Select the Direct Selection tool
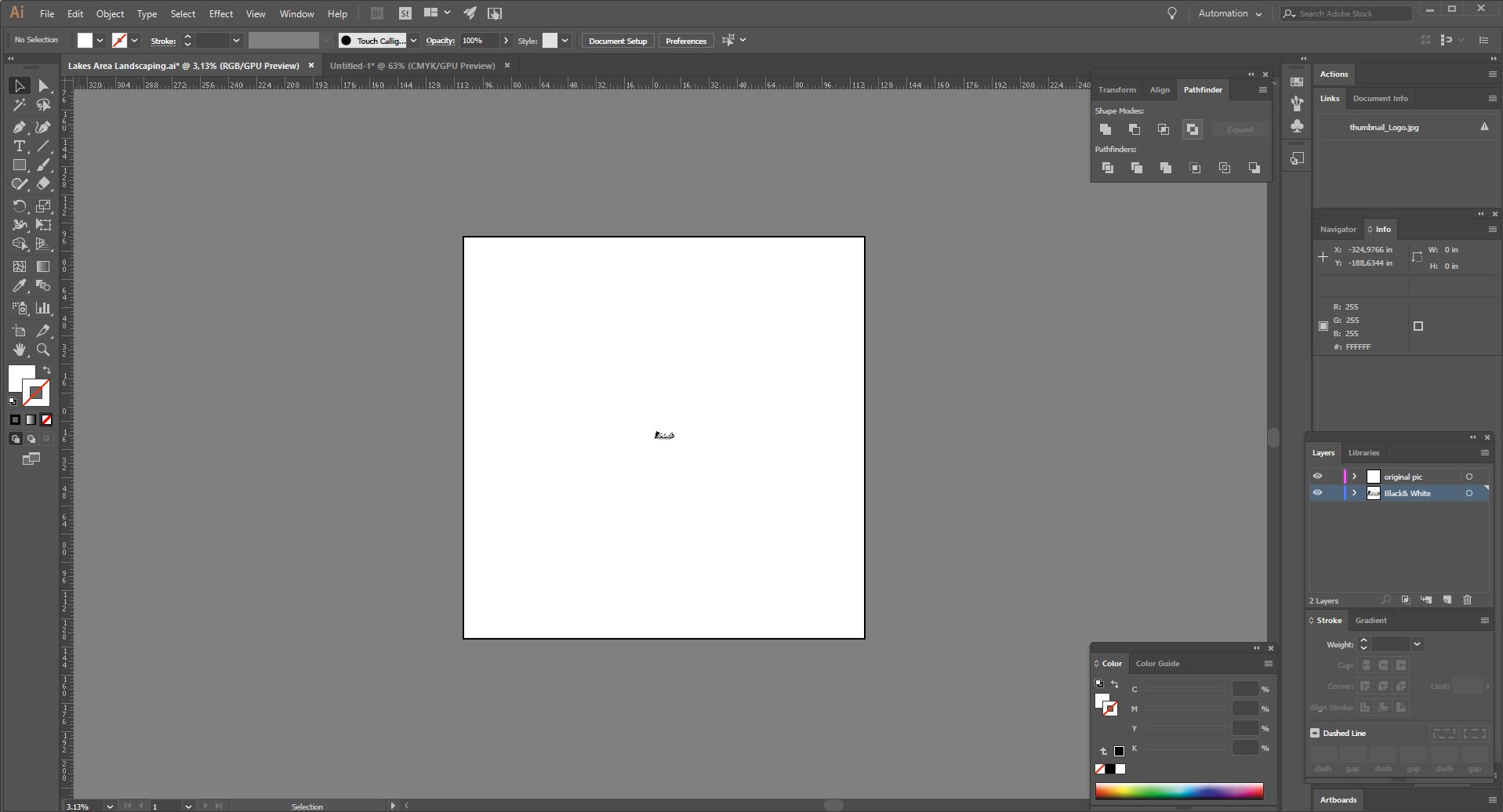Screen dimensions: 1503x812 coord(43,86)
